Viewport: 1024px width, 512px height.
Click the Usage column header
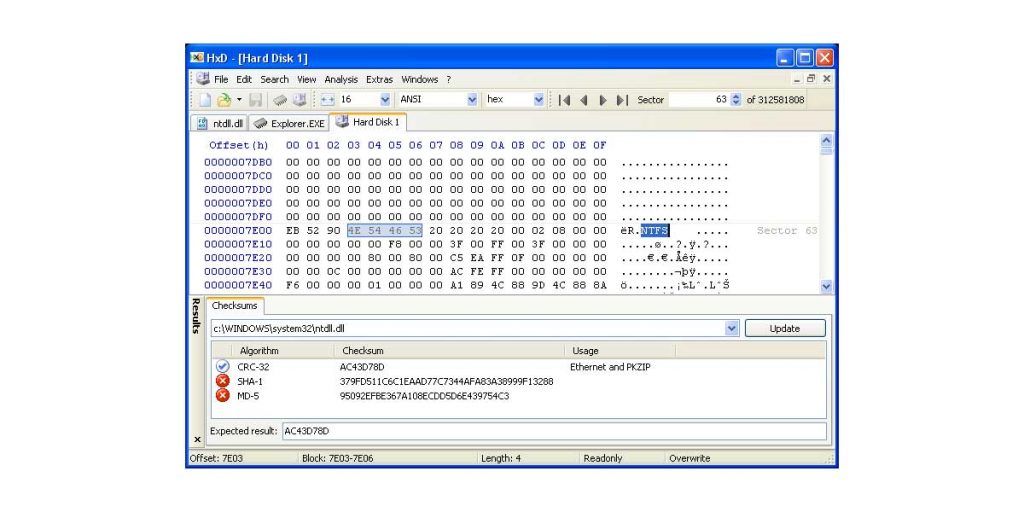[x=620, y=351]
